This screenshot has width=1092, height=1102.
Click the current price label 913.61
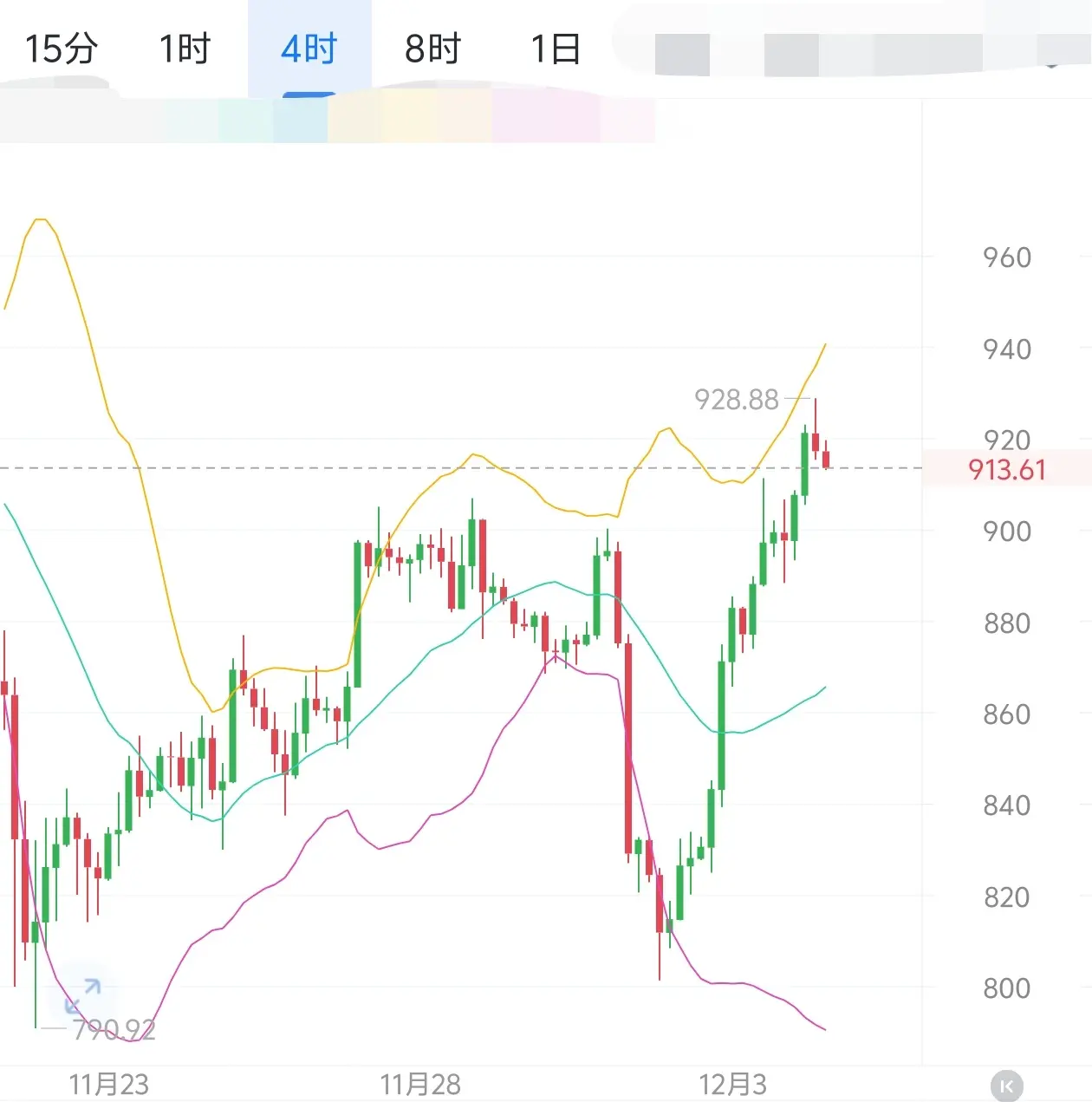point(1007,469)
